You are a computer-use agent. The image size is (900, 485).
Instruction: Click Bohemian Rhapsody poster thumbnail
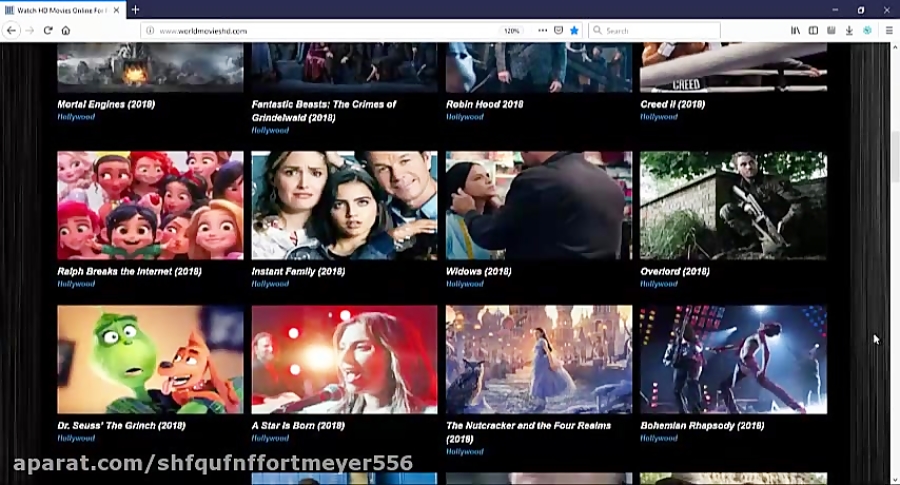734,359
